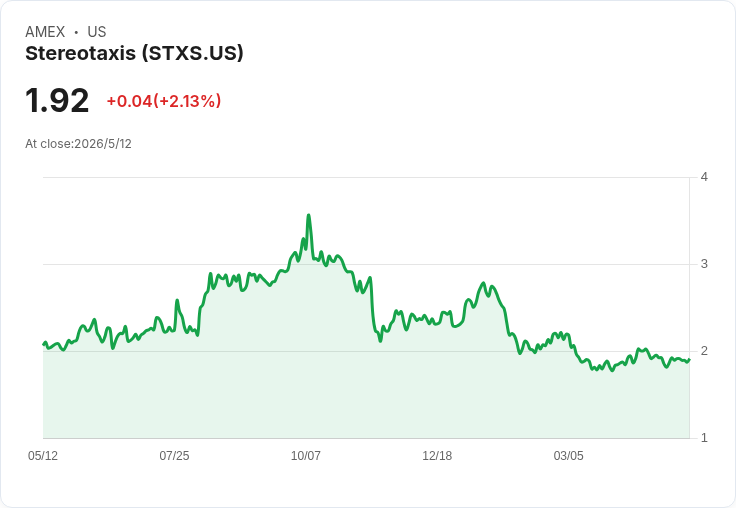Image resolution: width=736 pixels, height=508 pixels.
Task: Click the y-axis label 4
Action: (x=704, y=177)
